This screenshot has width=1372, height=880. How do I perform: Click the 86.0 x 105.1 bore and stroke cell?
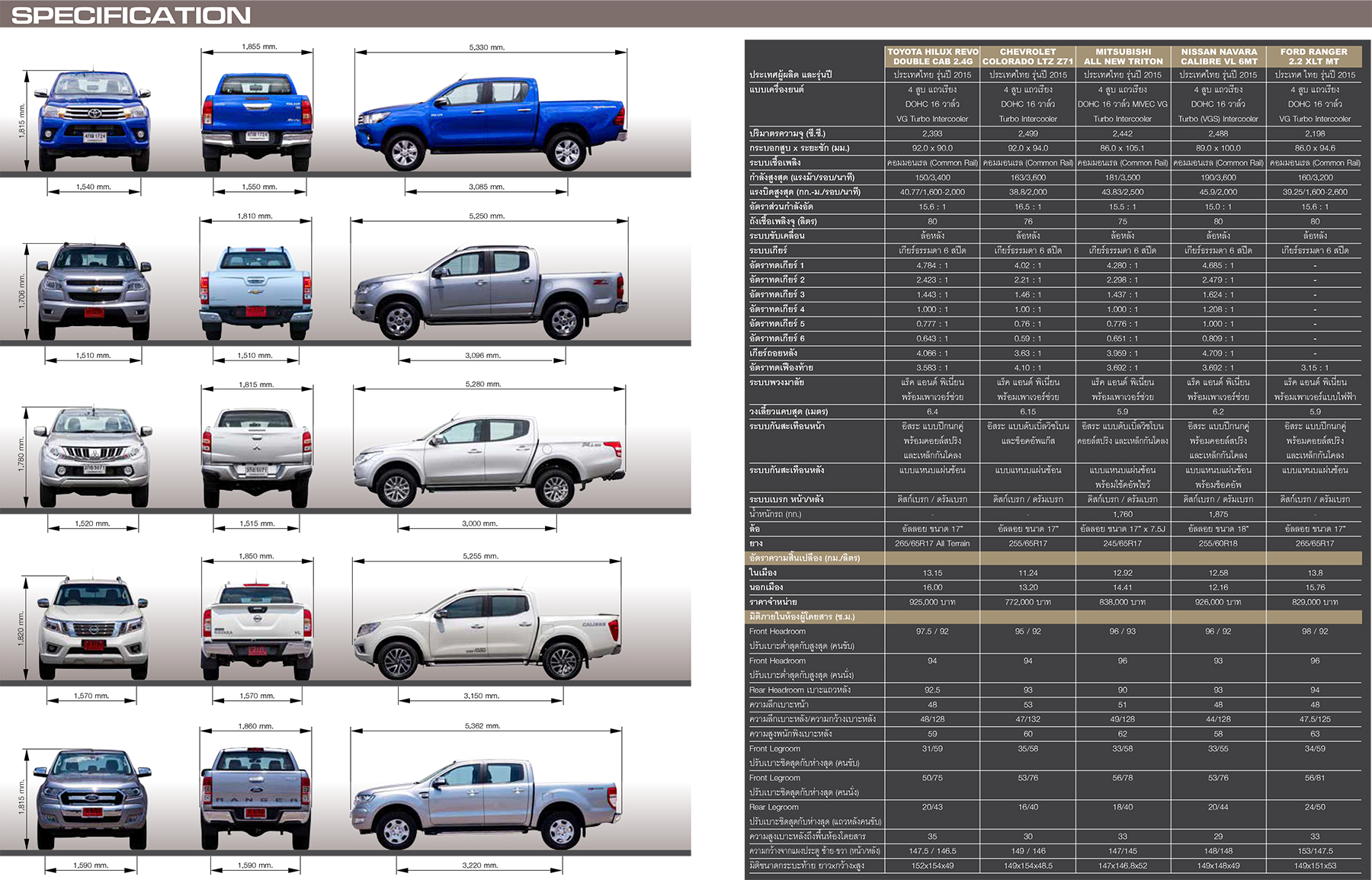[1123, 148]
